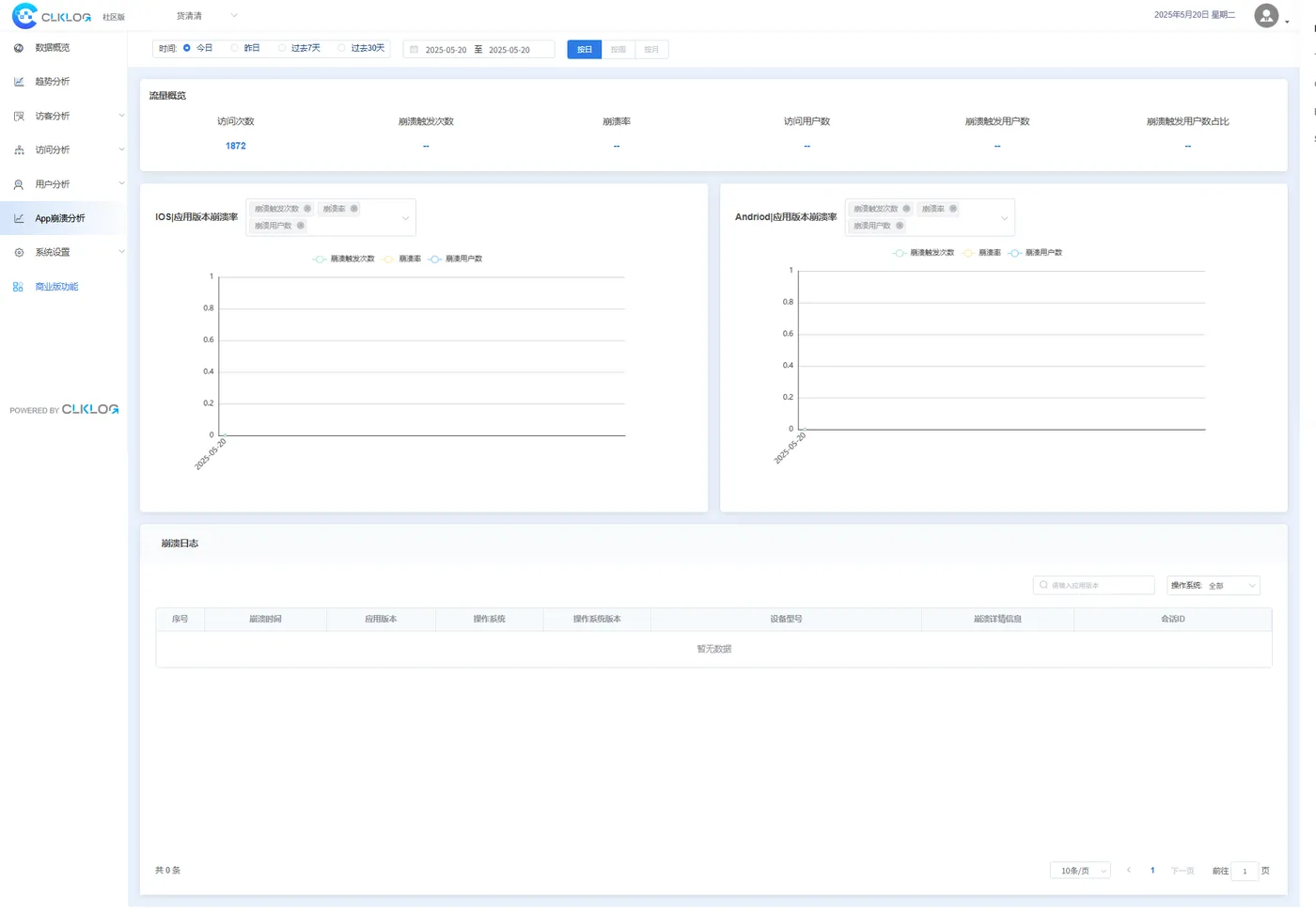Open the 操作系统 filter dropdown
Screen dimensions: 1316x913
1213,585
